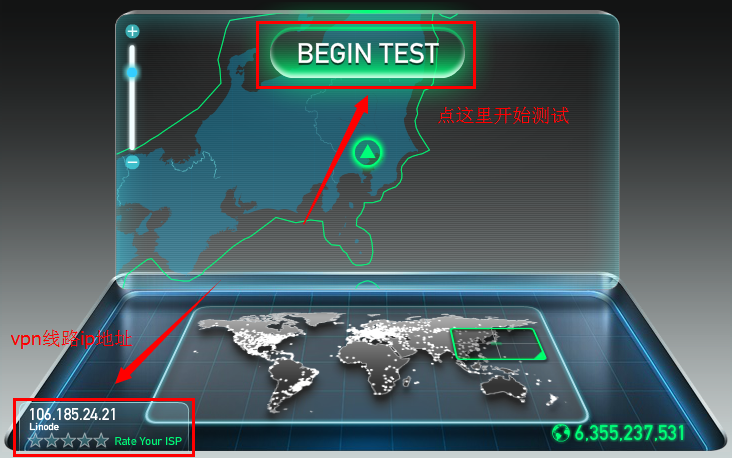Start the speed test with BEGIN TEST
This screenshot has width=732, height=458.
(x=367, y=53)
